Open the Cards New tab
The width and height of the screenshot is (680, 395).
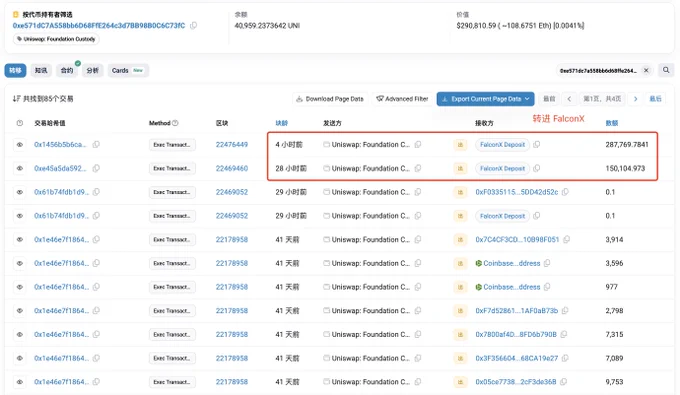click(x=128, y=70)
